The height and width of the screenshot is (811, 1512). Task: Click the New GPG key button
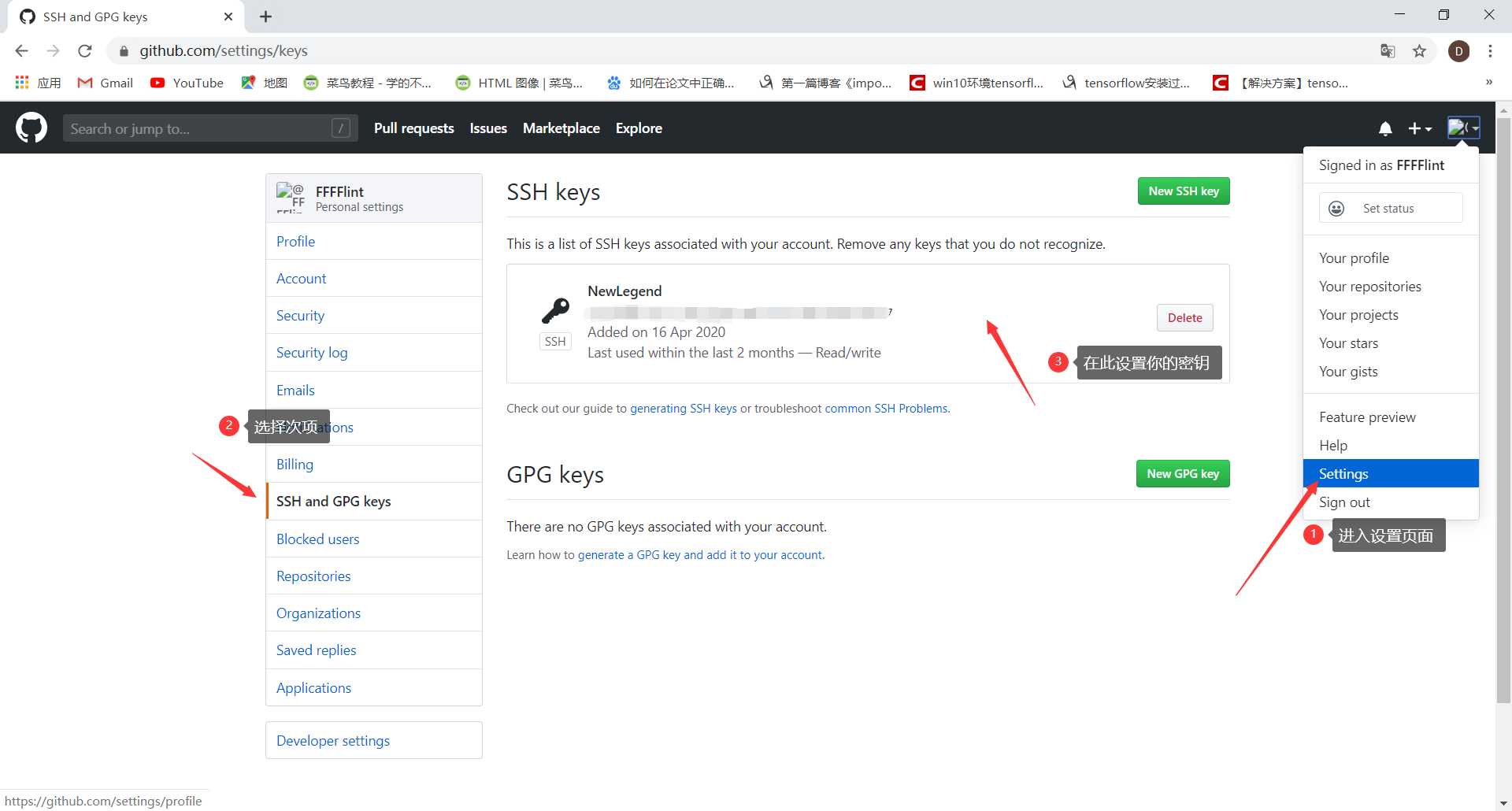(x=1183, y=474)
